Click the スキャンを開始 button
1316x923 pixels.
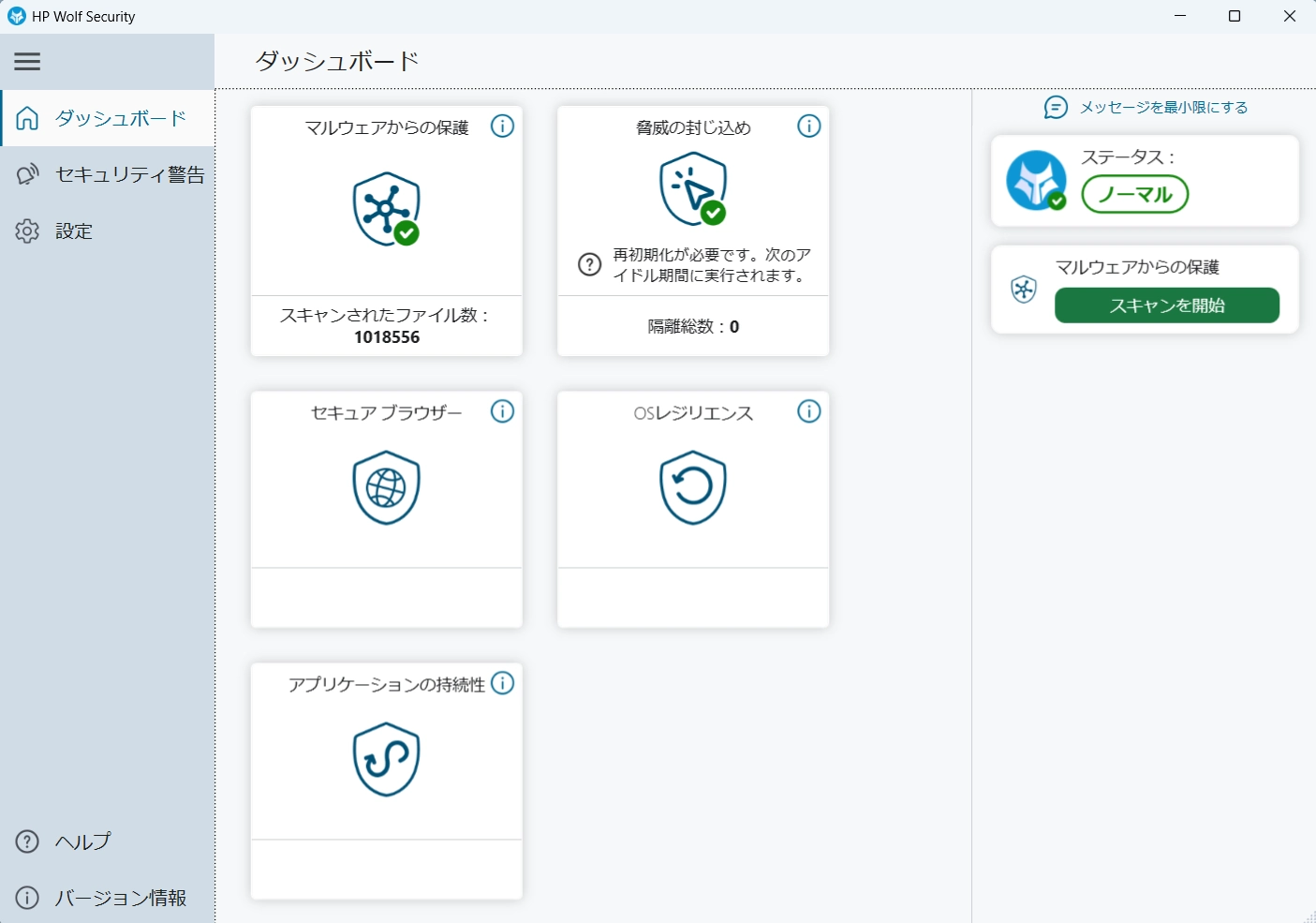point(1167,305)
